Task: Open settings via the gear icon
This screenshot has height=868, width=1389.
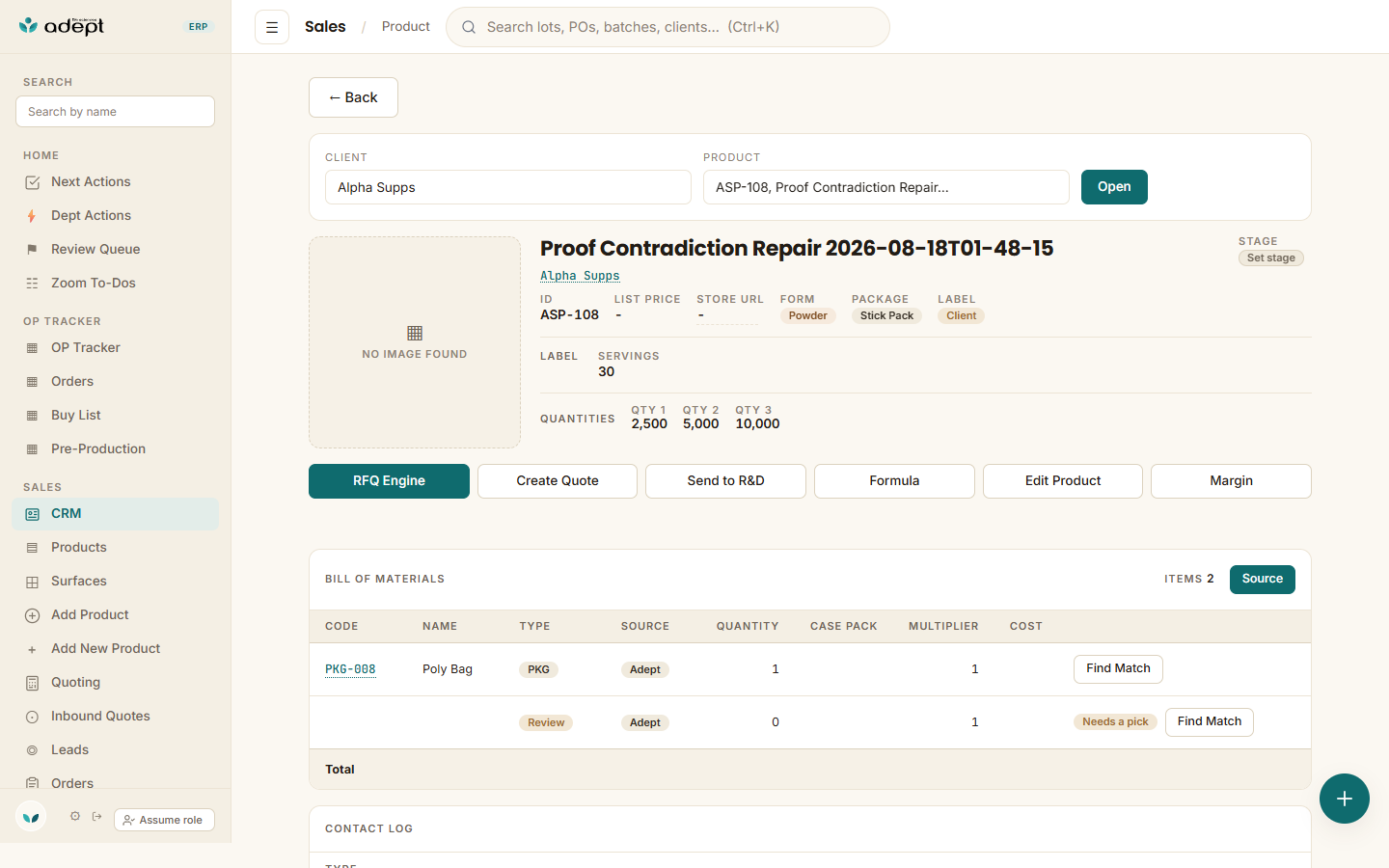Action: point(75,817)
